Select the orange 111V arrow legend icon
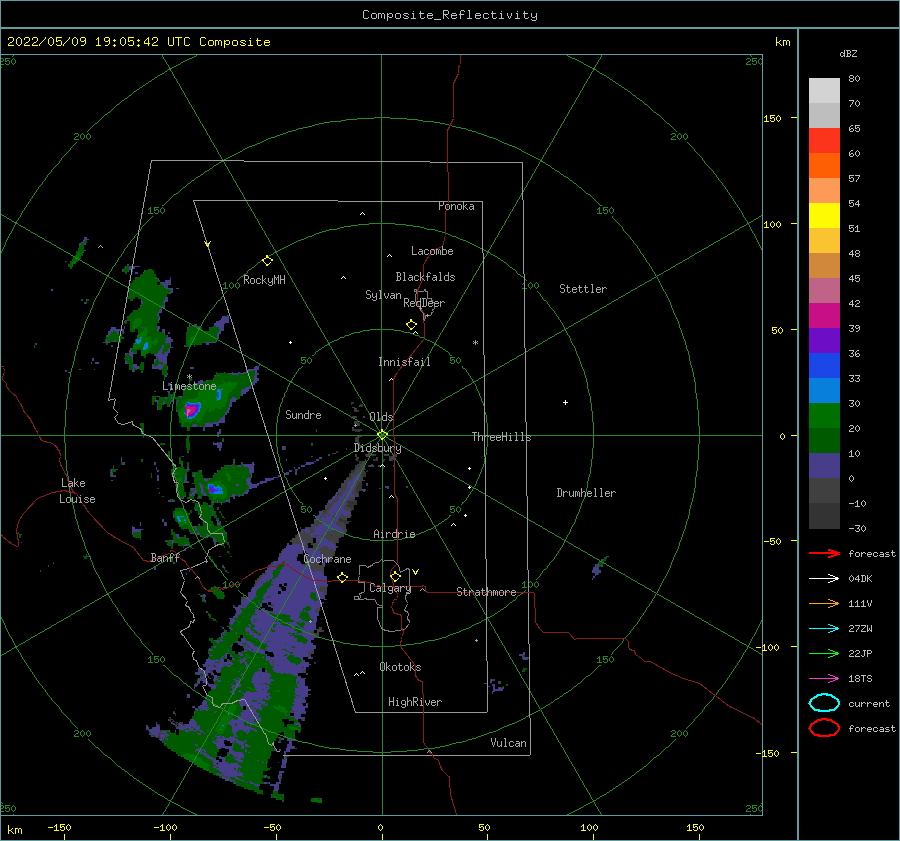Screen dimensions: 900x841 [824, 603]
